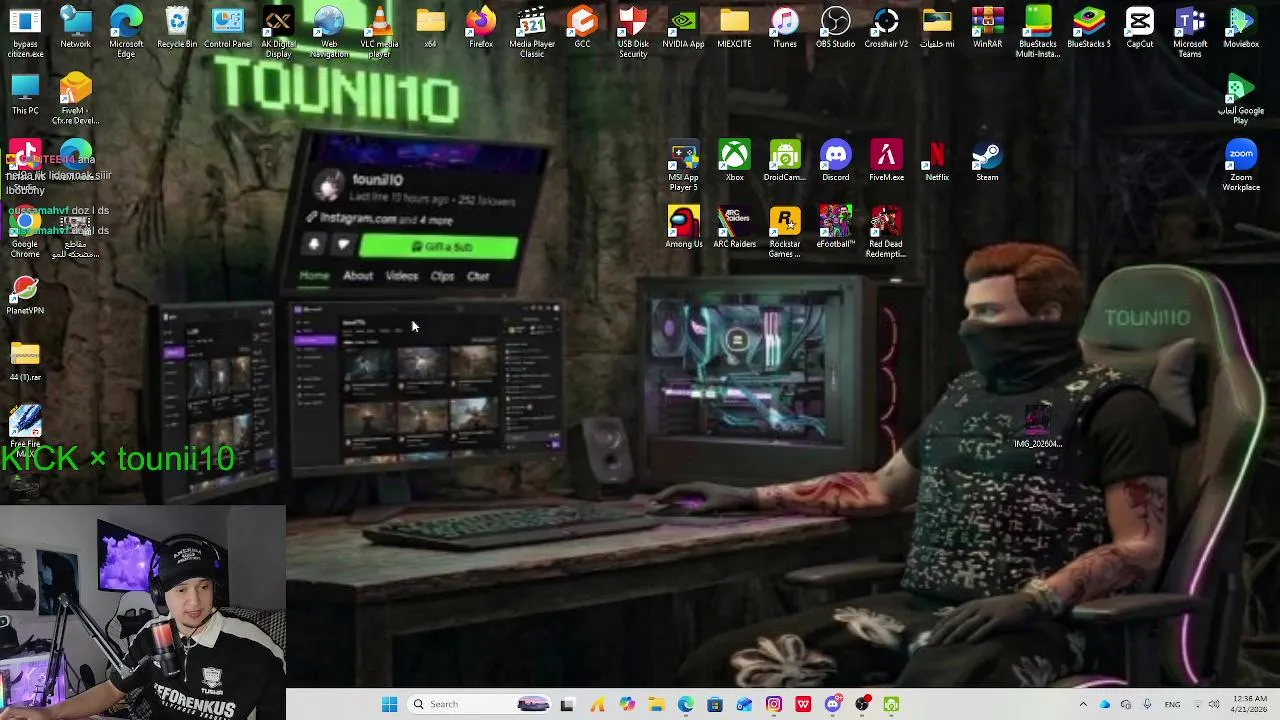The image size is (1280, 720).
Task: Select the NVIDIA App desktop icon
Action: (683, 27)
